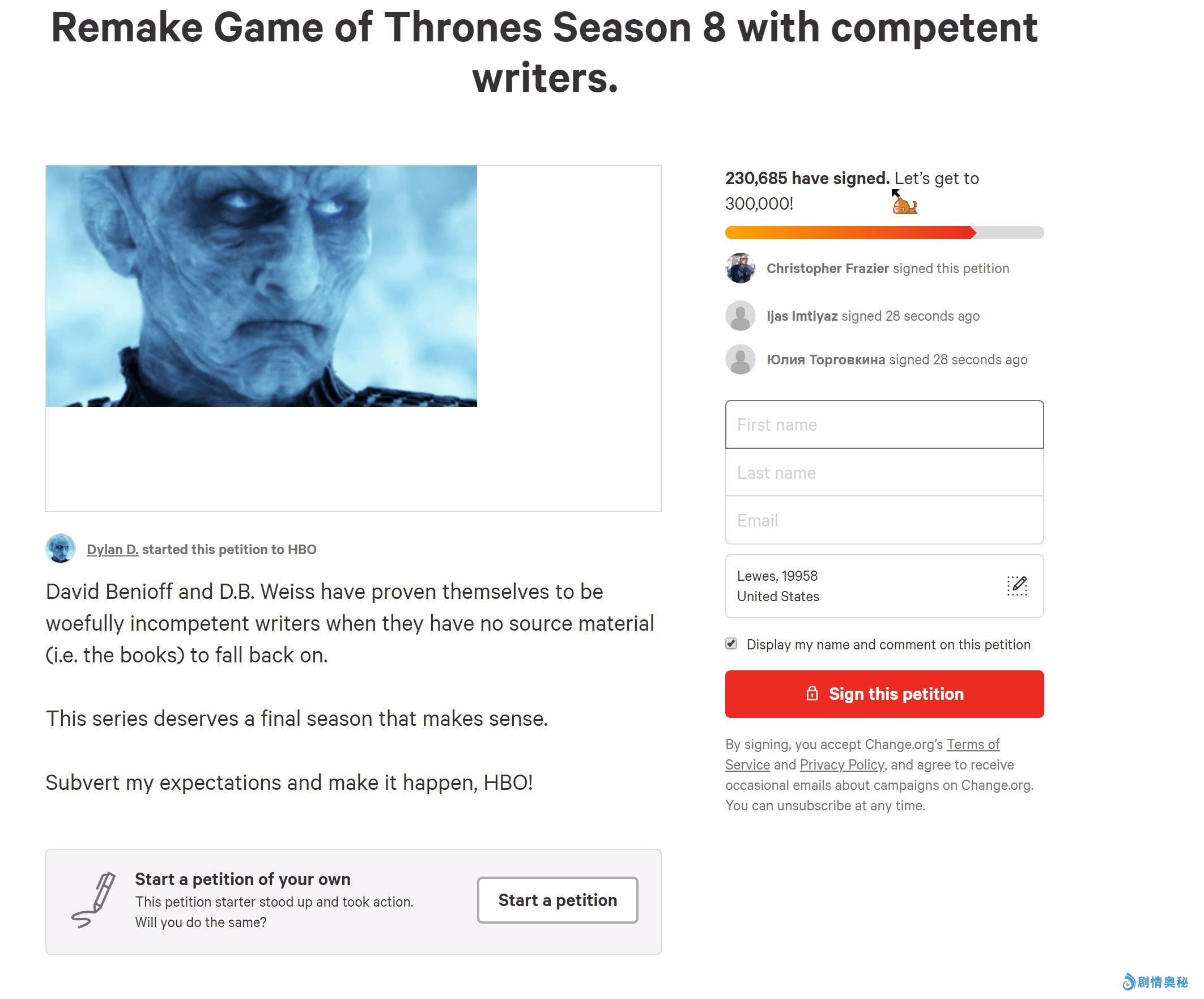Click the lock icon on Sign button

coord(812,694)
